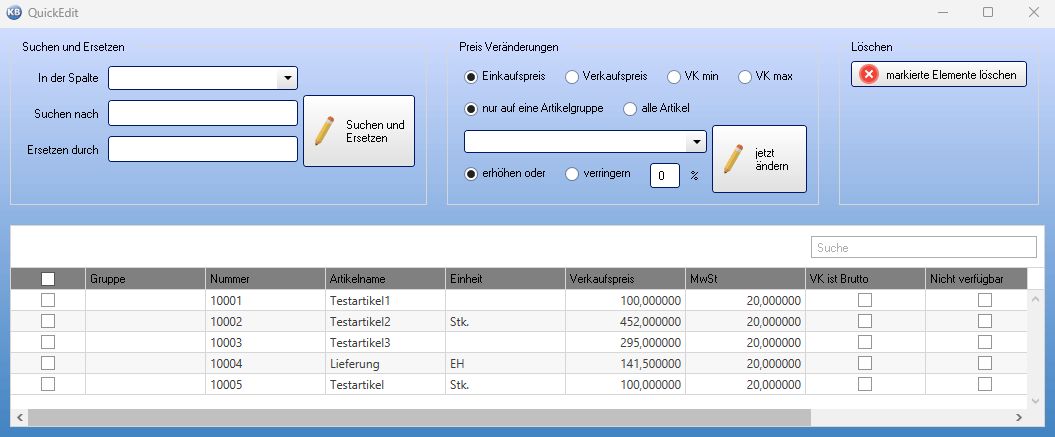
Task: Sort by the Nummer column header
Action: click(265, 279)
